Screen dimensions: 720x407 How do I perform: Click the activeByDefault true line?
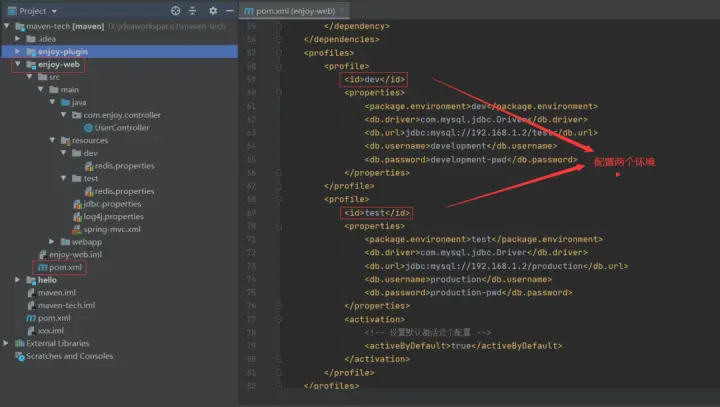click(x=463, y=345)
